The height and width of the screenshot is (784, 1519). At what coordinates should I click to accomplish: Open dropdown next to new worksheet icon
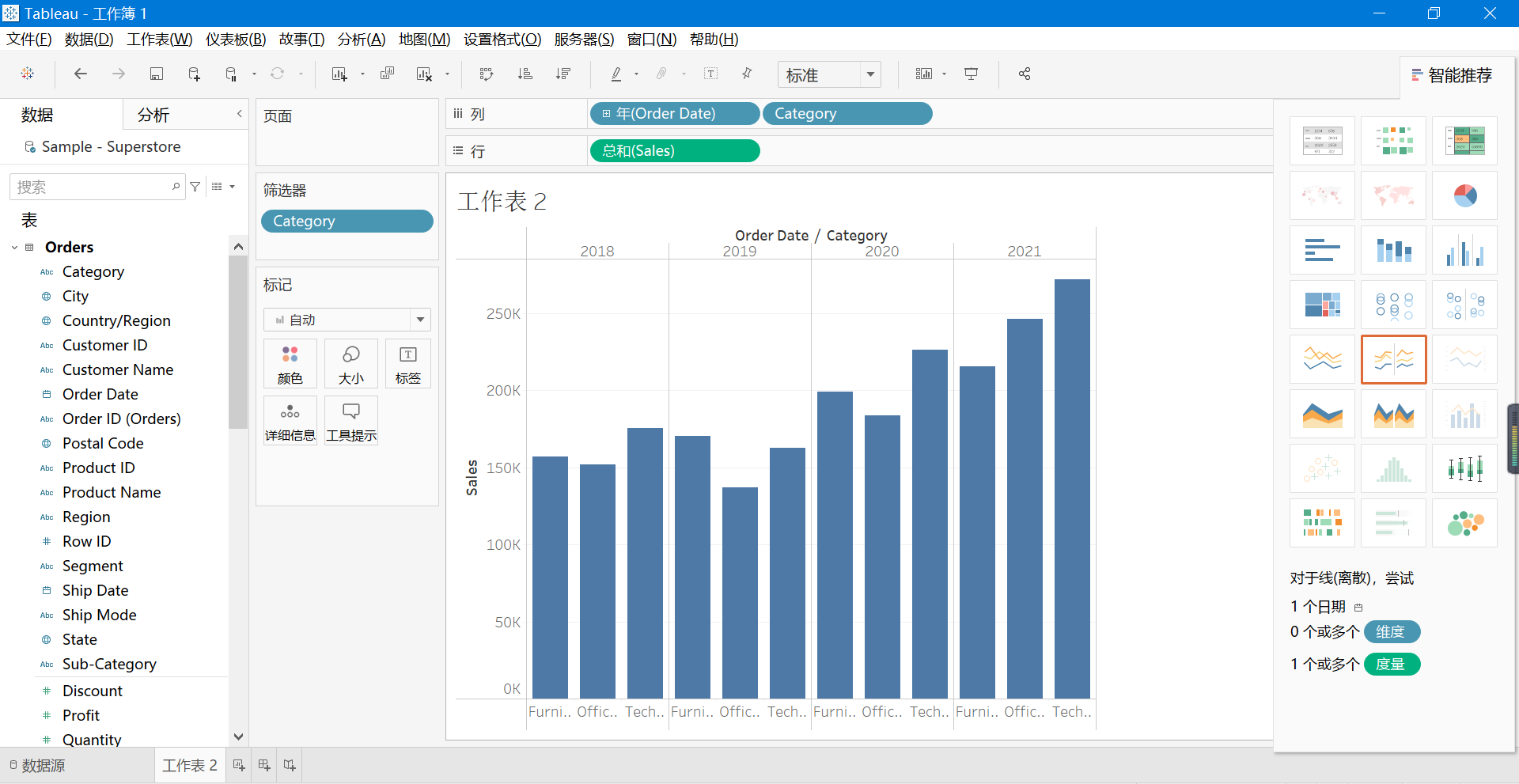tap(362, 74)
